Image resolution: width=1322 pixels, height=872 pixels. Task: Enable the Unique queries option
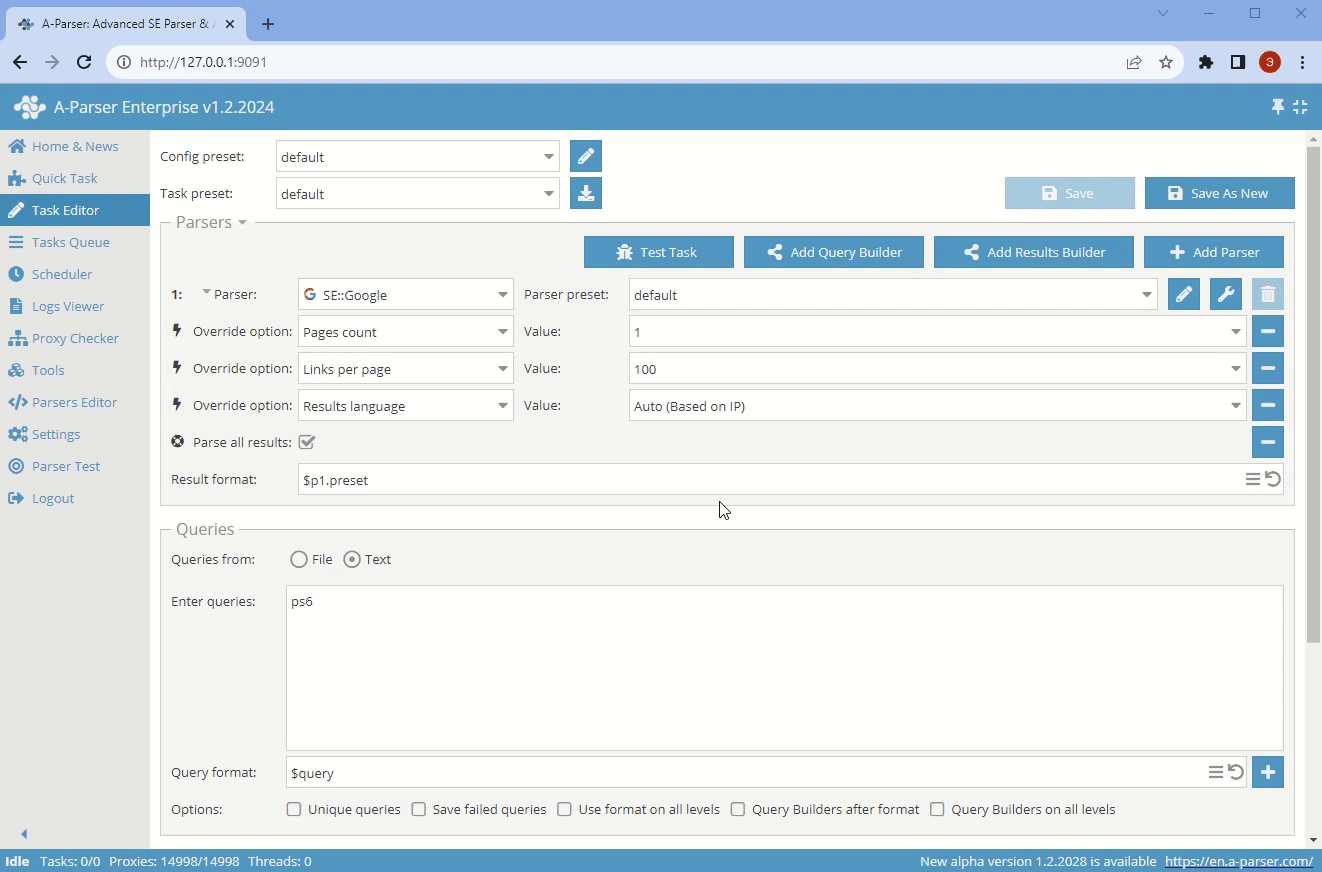[294, 808]
